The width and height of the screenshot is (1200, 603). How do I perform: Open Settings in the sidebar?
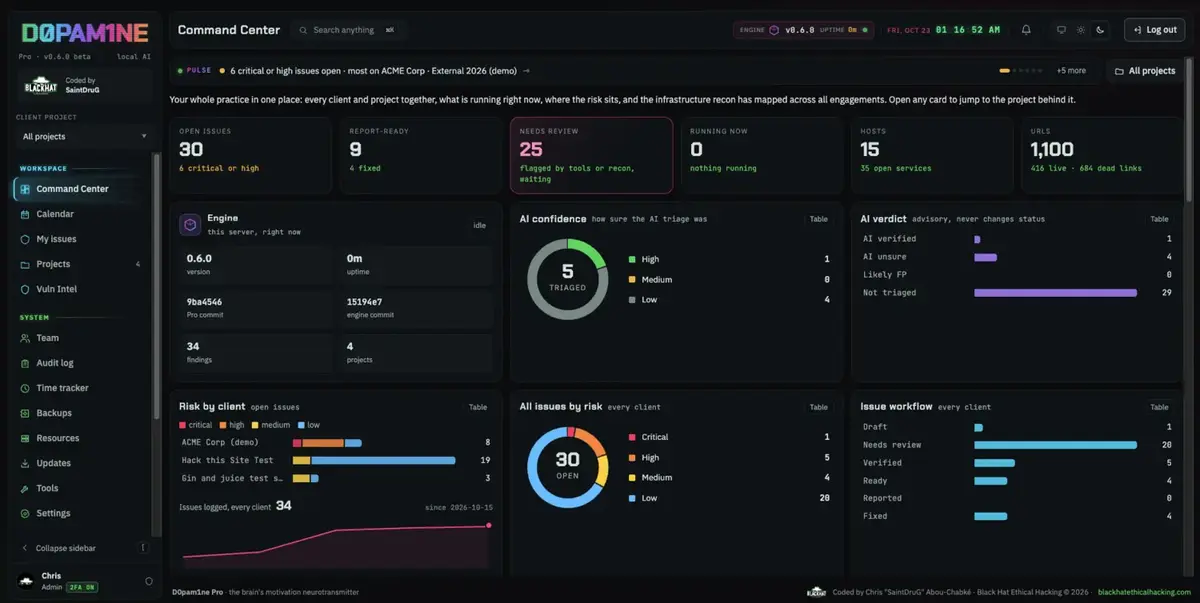pyautogui.click(x=80, y=513)
